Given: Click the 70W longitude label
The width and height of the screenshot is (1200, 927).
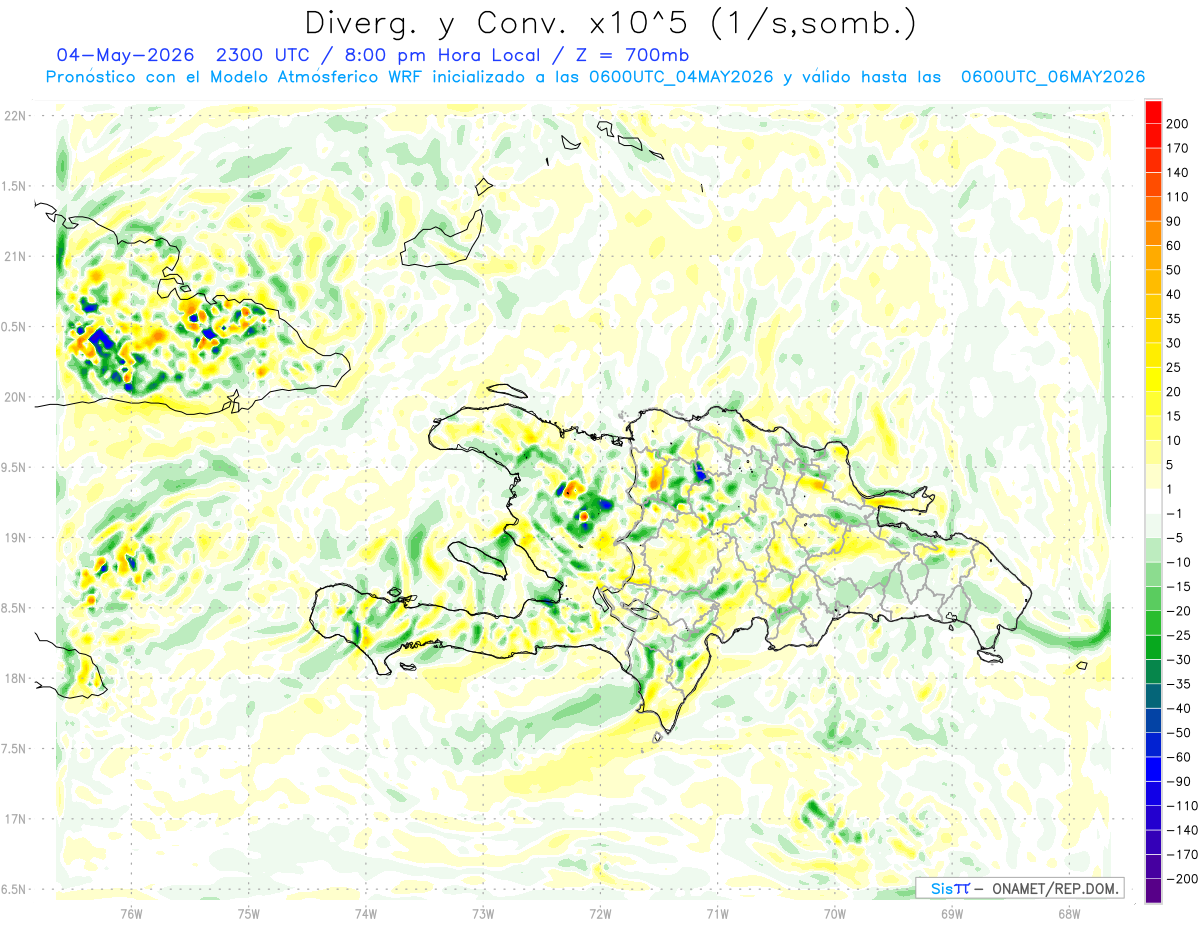Looking at the screenshot, I should (834, 912).
